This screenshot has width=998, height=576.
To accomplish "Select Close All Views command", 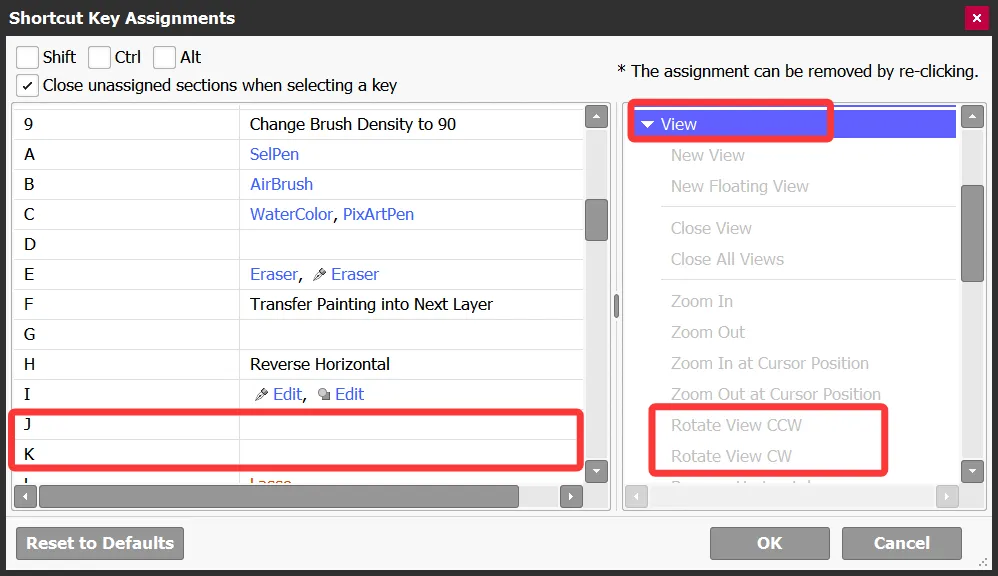I will tap(727, 260).
